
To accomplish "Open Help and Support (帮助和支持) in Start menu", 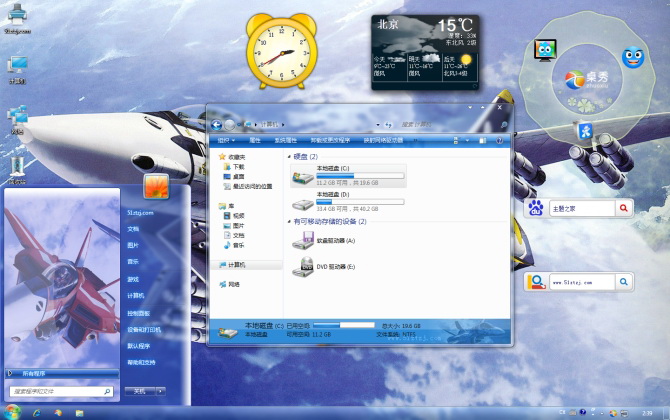I will point(141,362).
